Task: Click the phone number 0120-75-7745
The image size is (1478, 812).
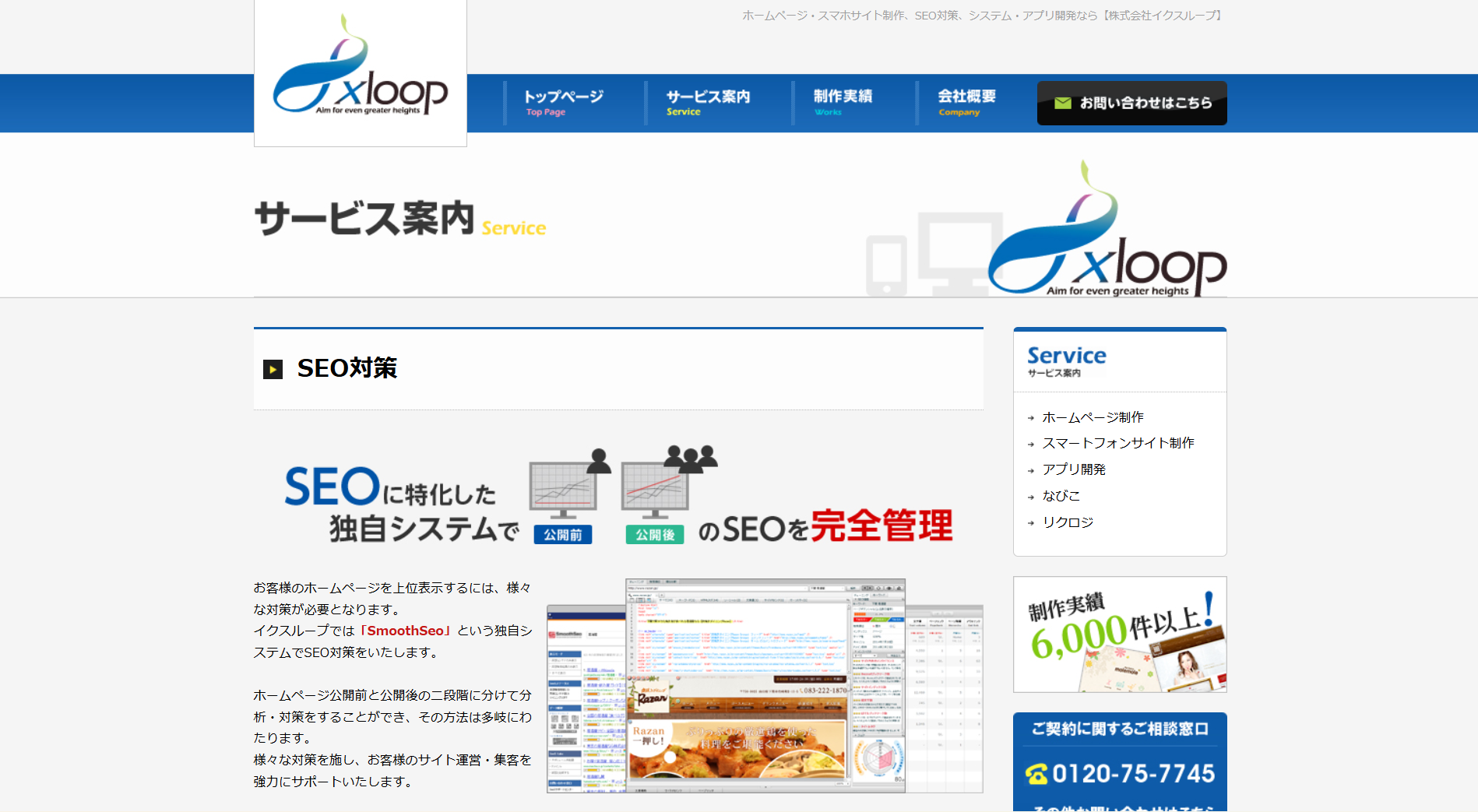Action: point(1133,775)
